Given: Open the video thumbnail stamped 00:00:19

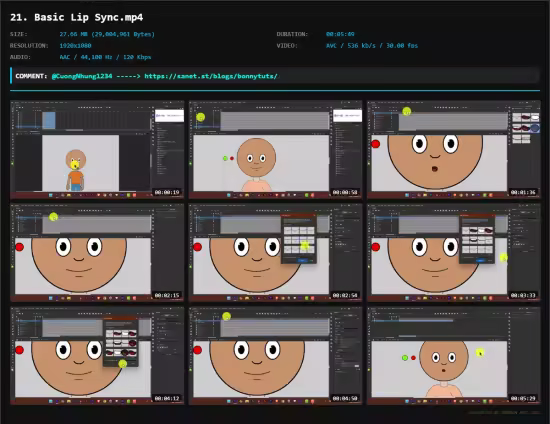Looking at the screenshot, I should pos(97,150).
